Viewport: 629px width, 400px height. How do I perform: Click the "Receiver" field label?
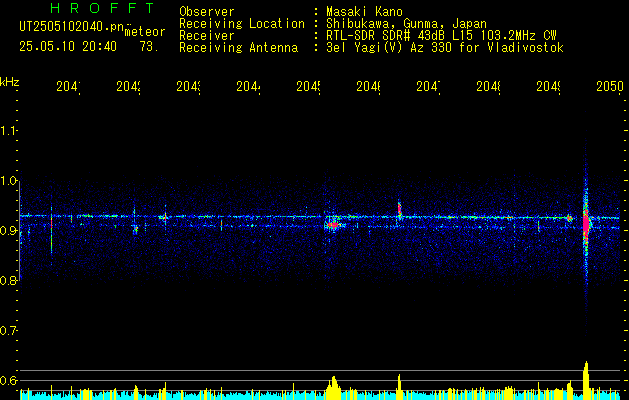[x=207, y=36]
